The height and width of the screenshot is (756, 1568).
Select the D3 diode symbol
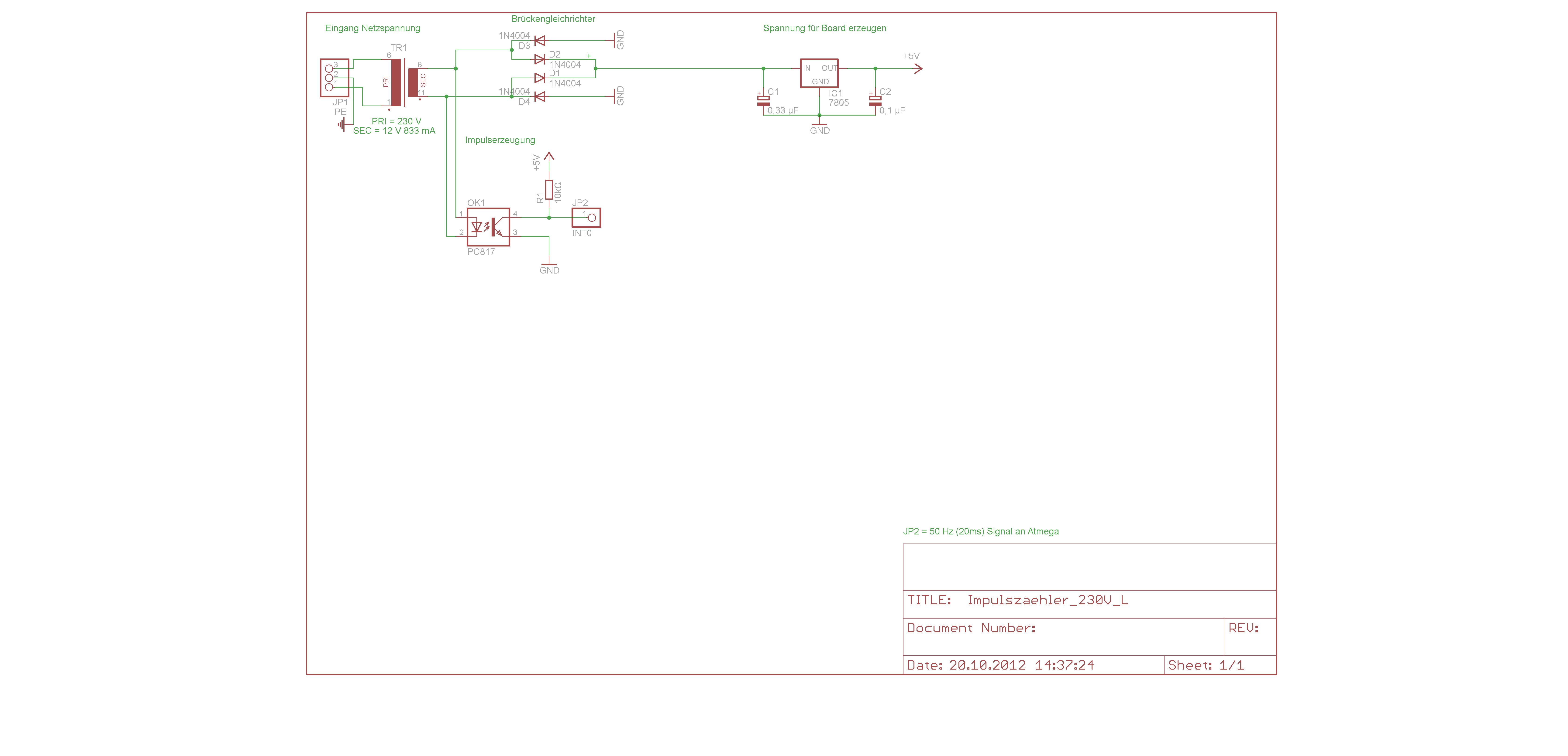pos(539,41)
